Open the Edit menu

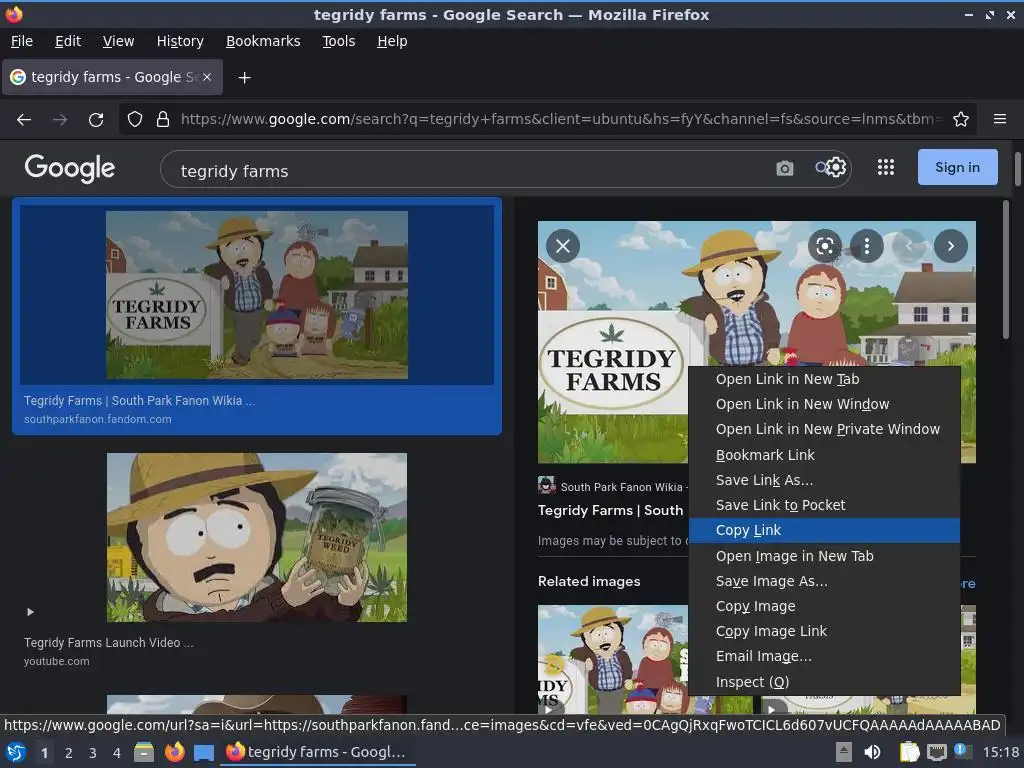point(68,41)
